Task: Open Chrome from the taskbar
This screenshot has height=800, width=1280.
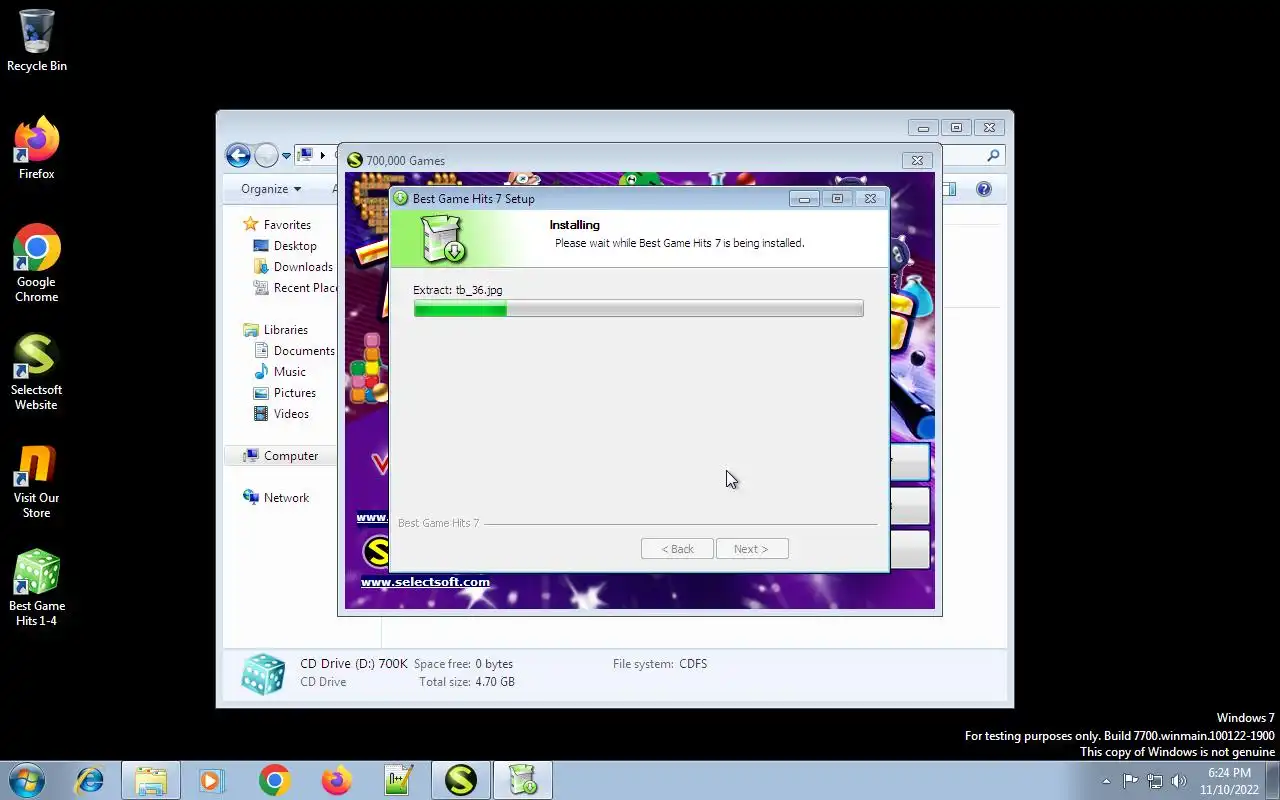Action: click(x=274, y=780)
